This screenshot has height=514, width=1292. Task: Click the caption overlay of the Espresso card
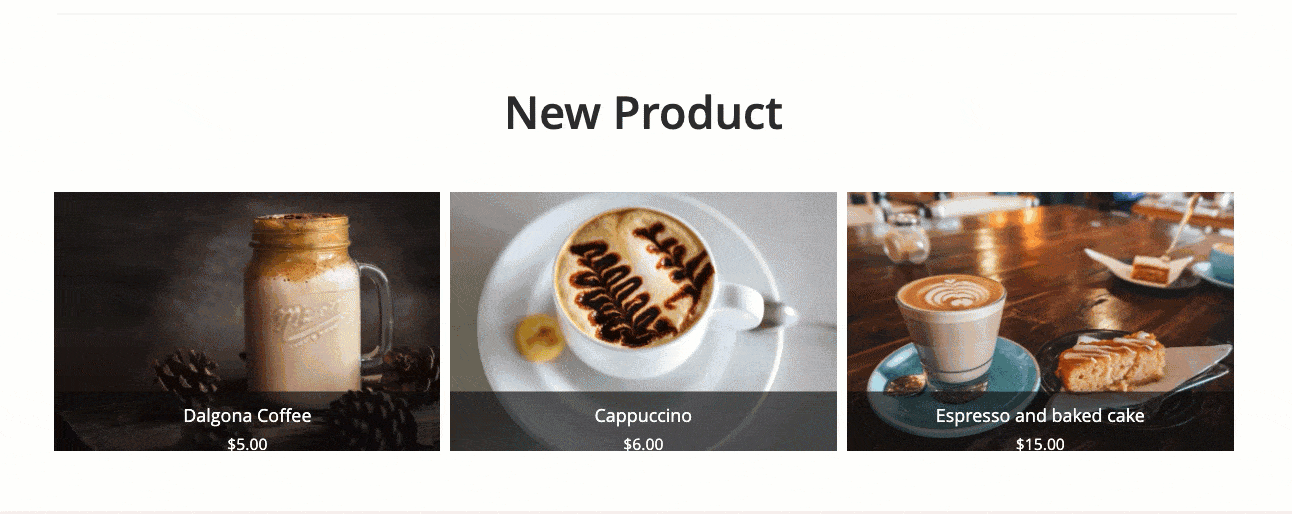tap(1040, 421)
